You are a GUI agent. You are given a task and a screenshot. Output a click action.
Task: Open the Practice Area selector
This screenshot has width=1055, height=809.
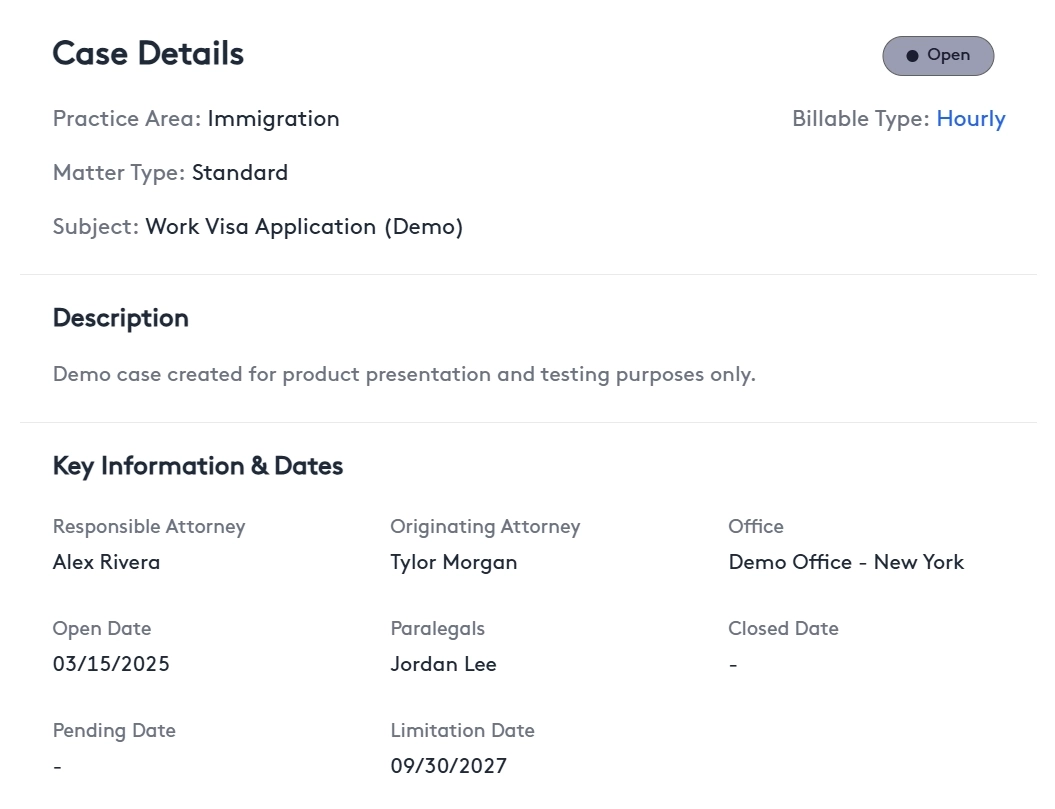click(126, 118)
